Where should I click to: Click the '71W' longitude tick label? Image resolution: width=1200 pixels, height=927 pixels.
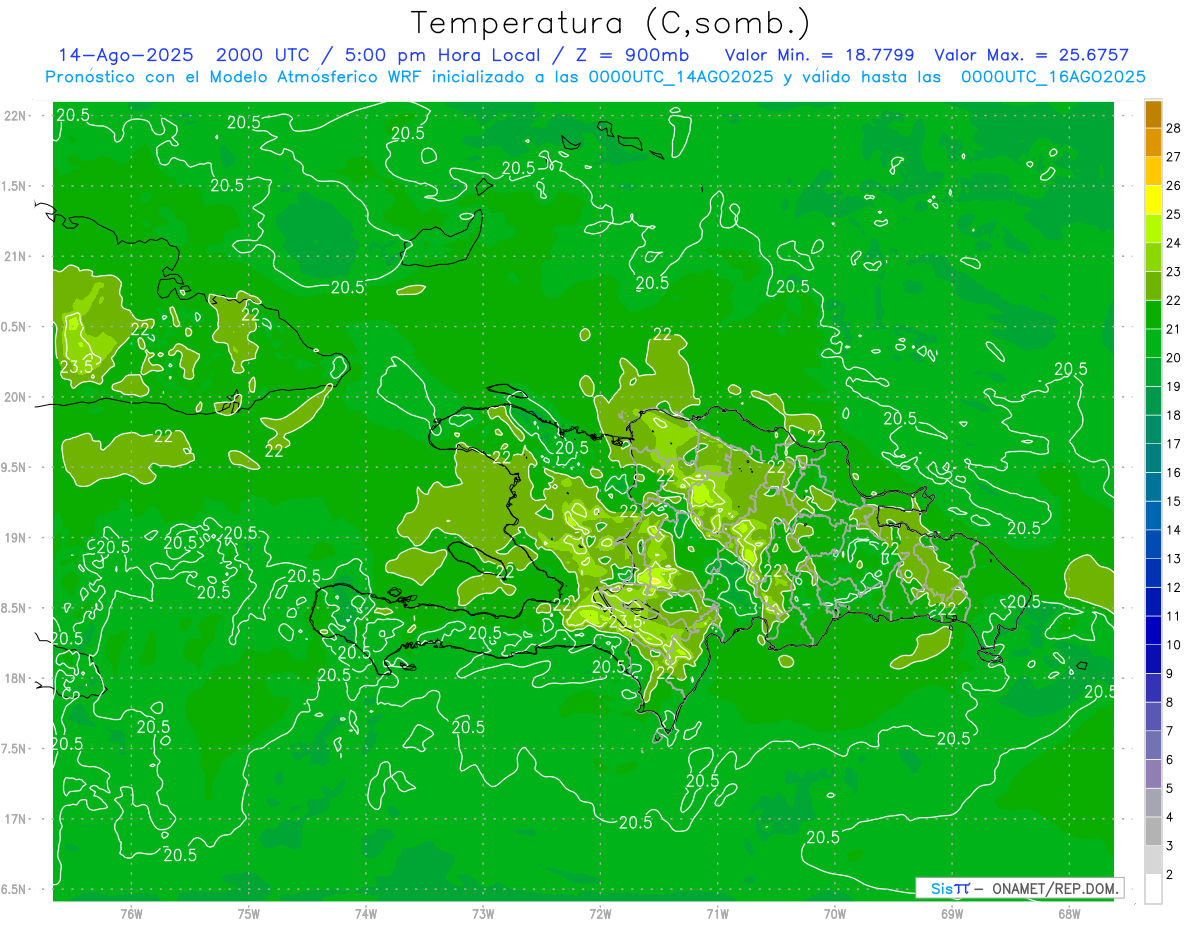point(717,914)
